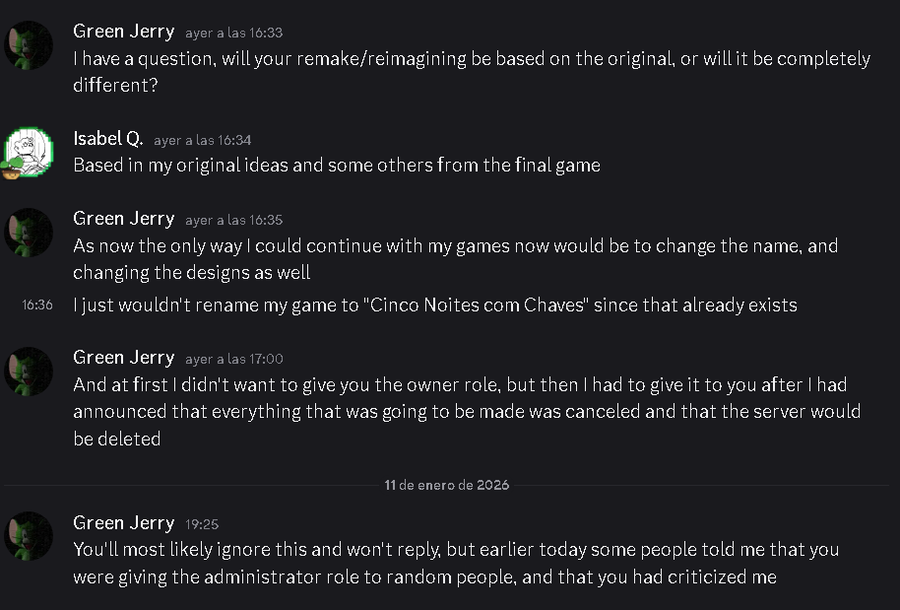900x610 pixels.
Task: Click the message asking about the remake/reimagining
Action: point(471,71)
